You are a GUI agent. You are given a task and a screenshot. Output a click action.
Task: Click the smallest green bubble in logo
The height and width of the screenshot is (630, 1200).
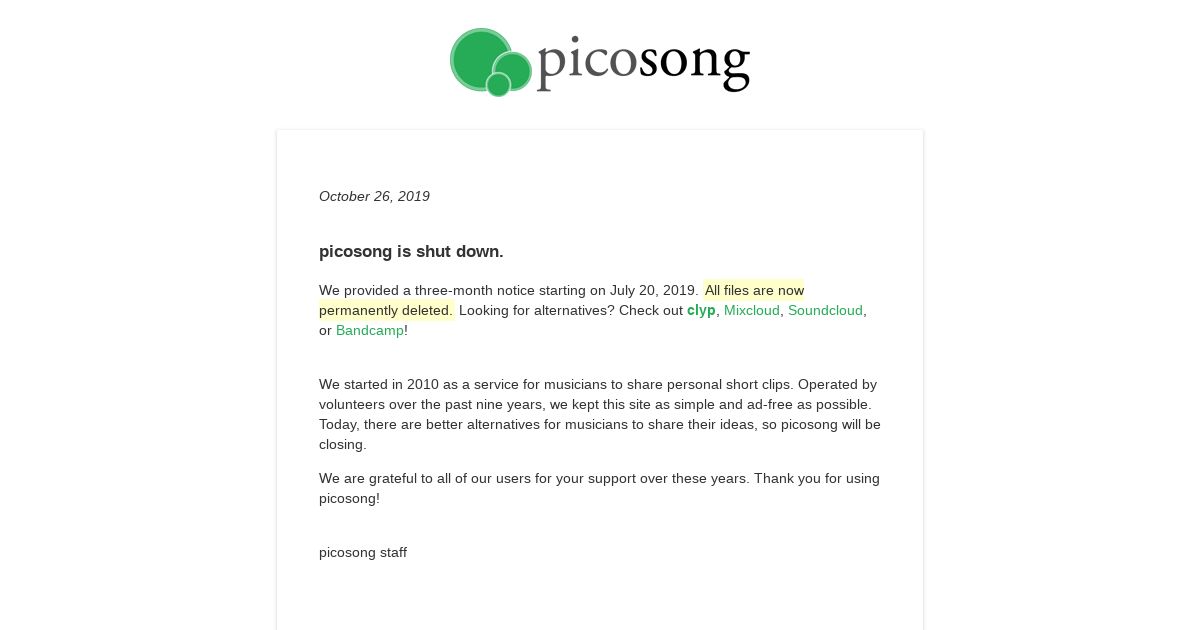tap(498, 85)
